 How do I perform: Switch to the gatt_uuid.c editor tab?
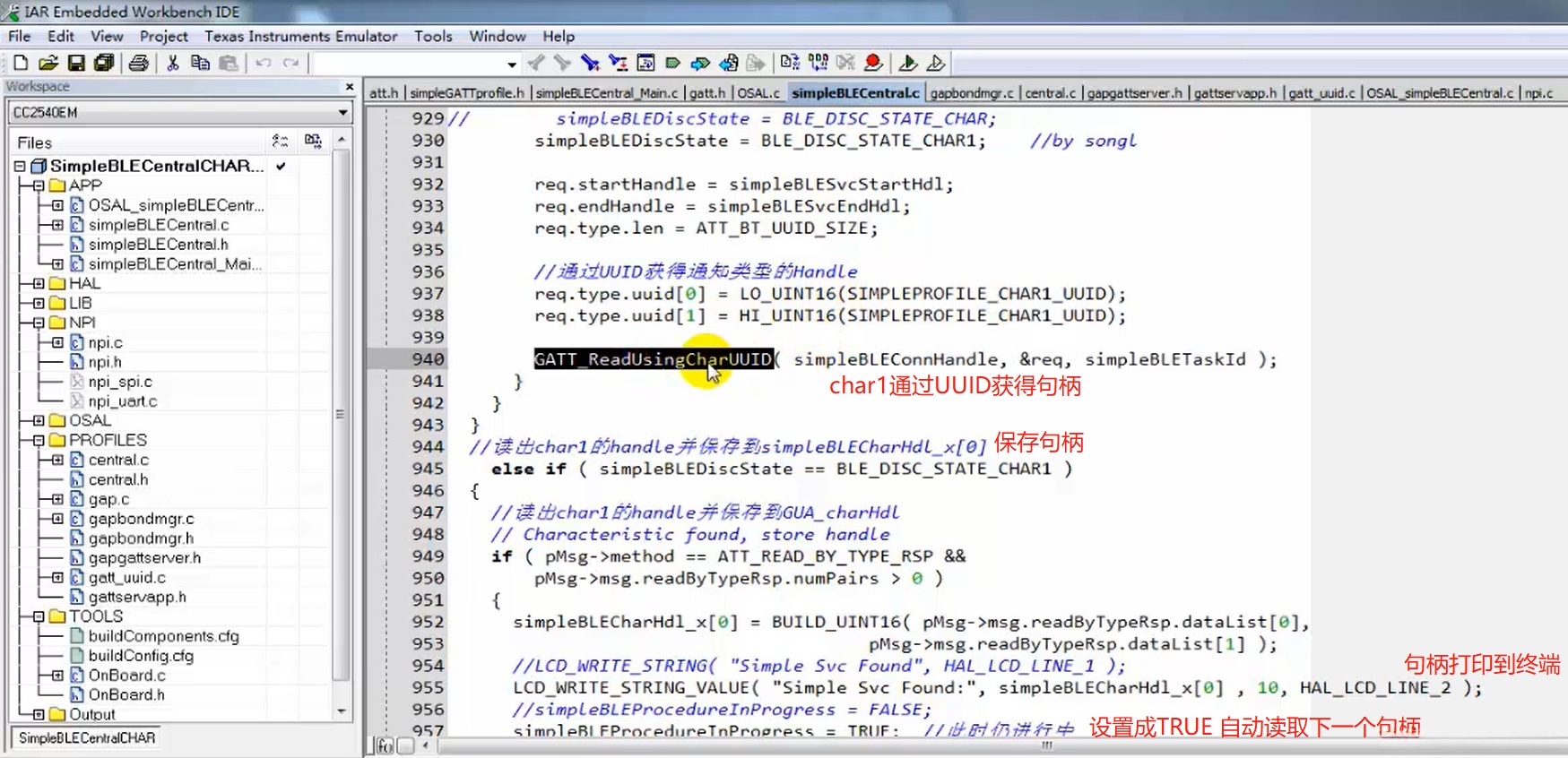(x=1321, y=92)
